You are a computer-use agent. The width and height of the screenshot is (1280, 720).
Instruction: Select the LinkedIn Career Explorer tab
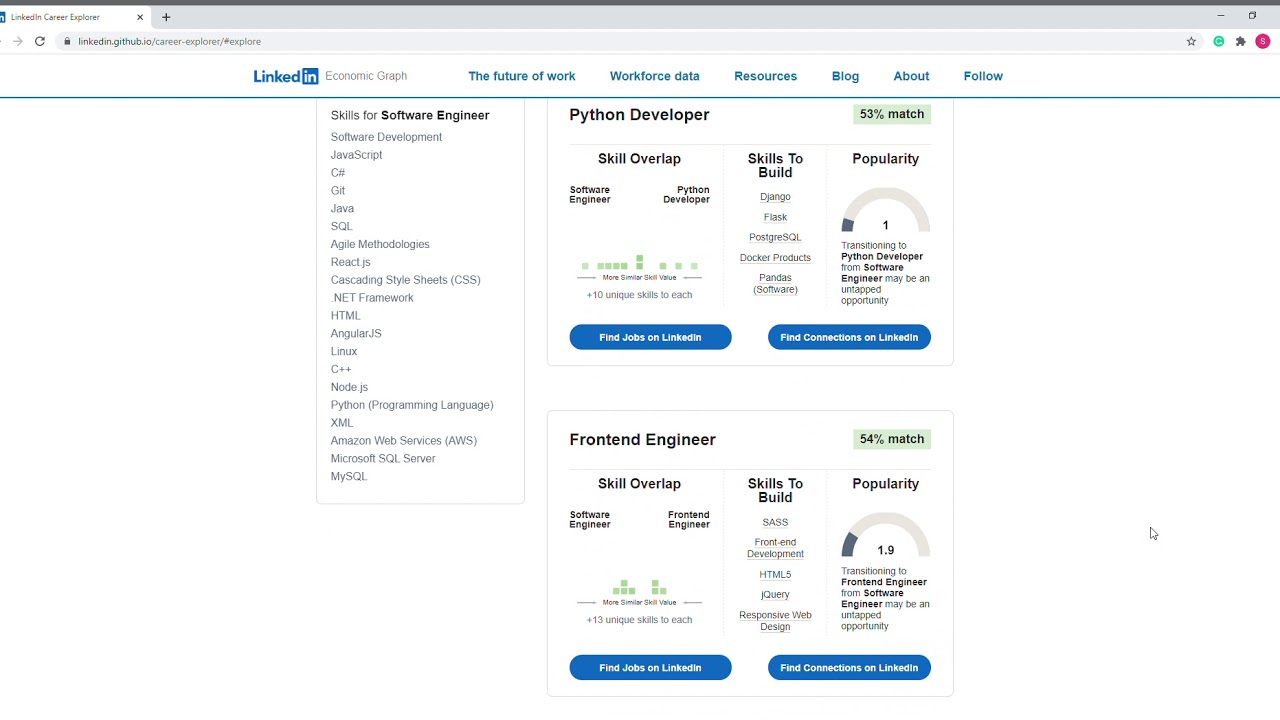click(x=72, y=17)
